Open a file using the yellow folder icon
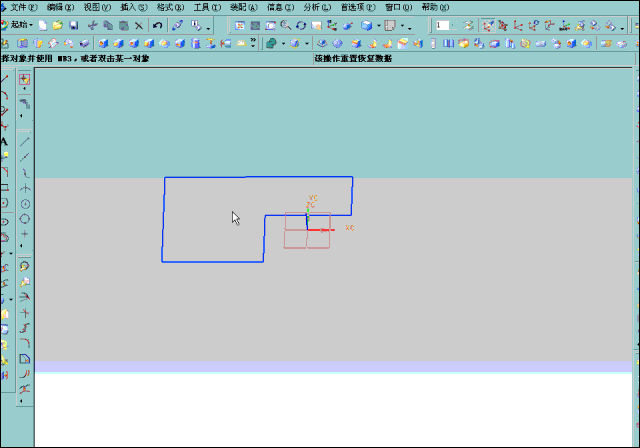Screen dimensions: 640x448 pos(58,25)
